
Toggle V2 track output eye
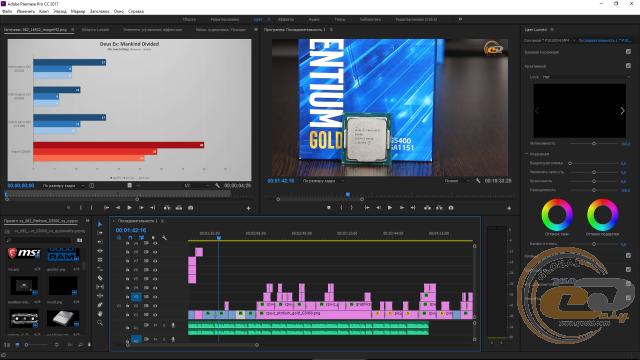point(155,306)
